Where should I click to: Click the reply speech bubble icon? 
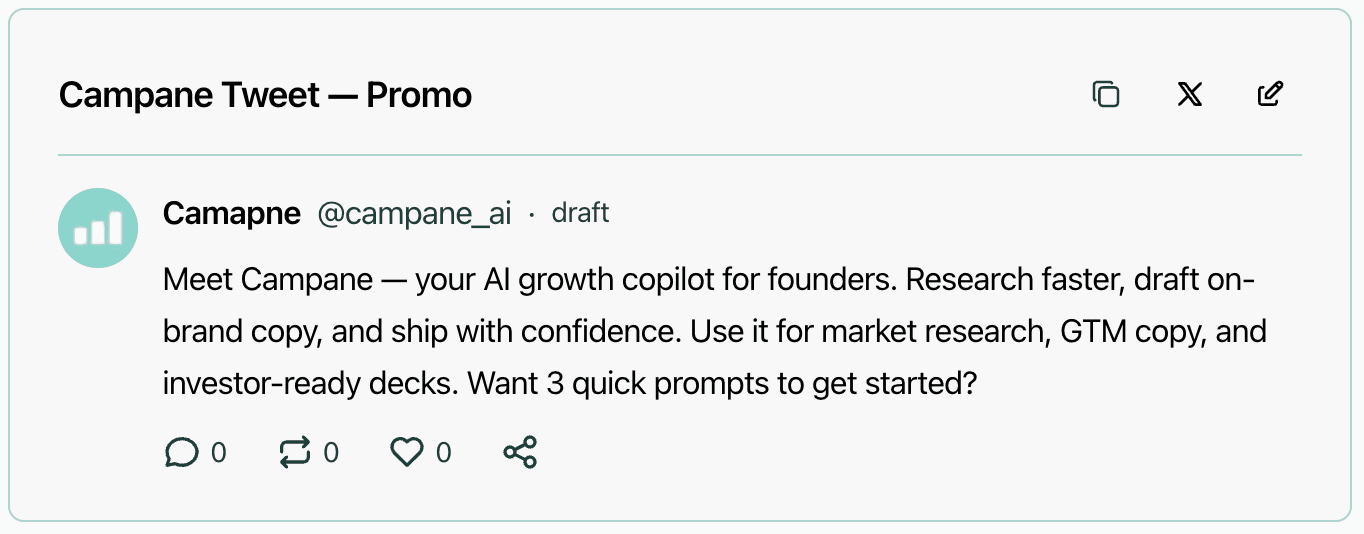tap(181, 453)
